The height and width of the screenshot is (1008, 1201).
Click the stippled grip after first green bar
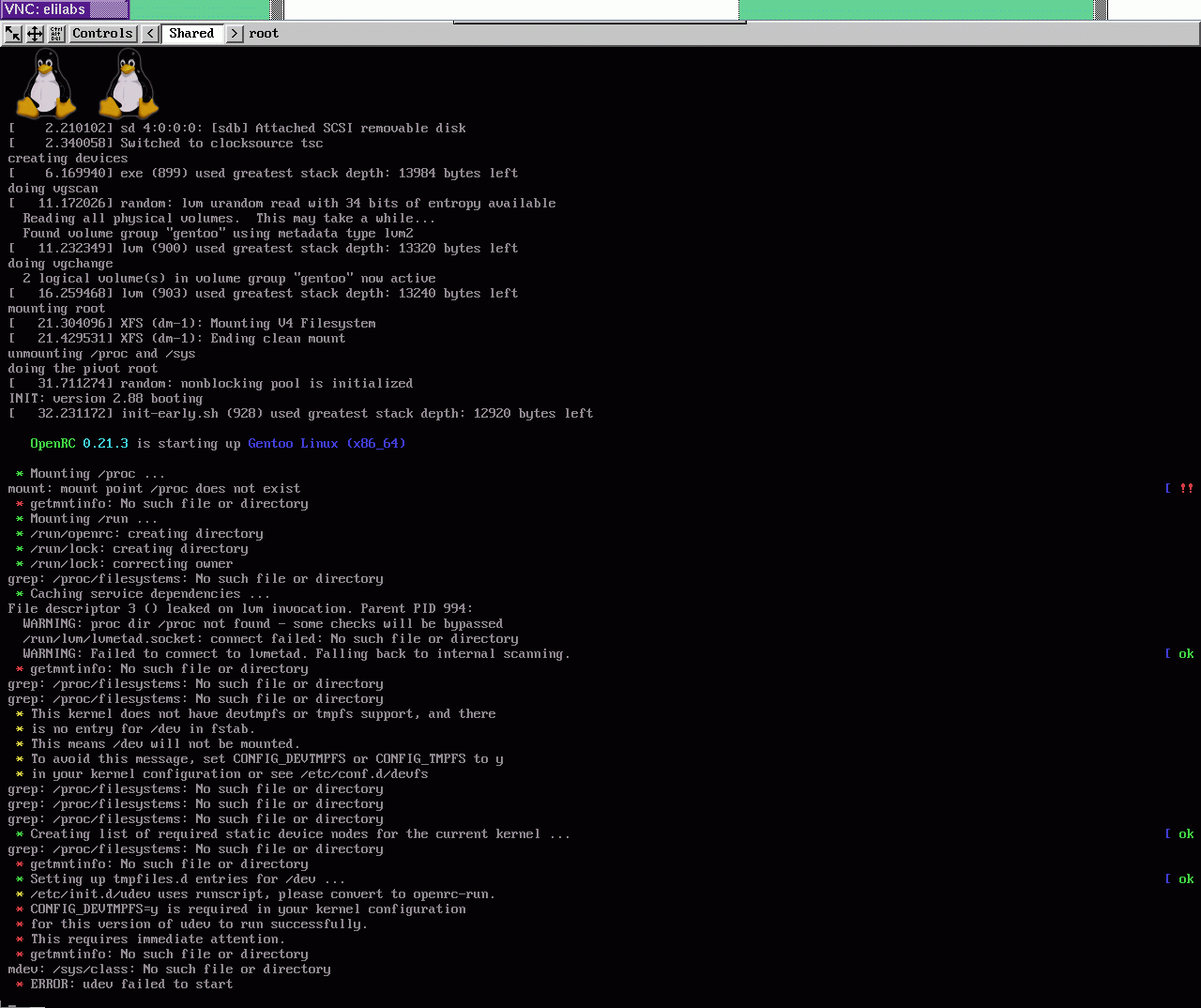277,9
